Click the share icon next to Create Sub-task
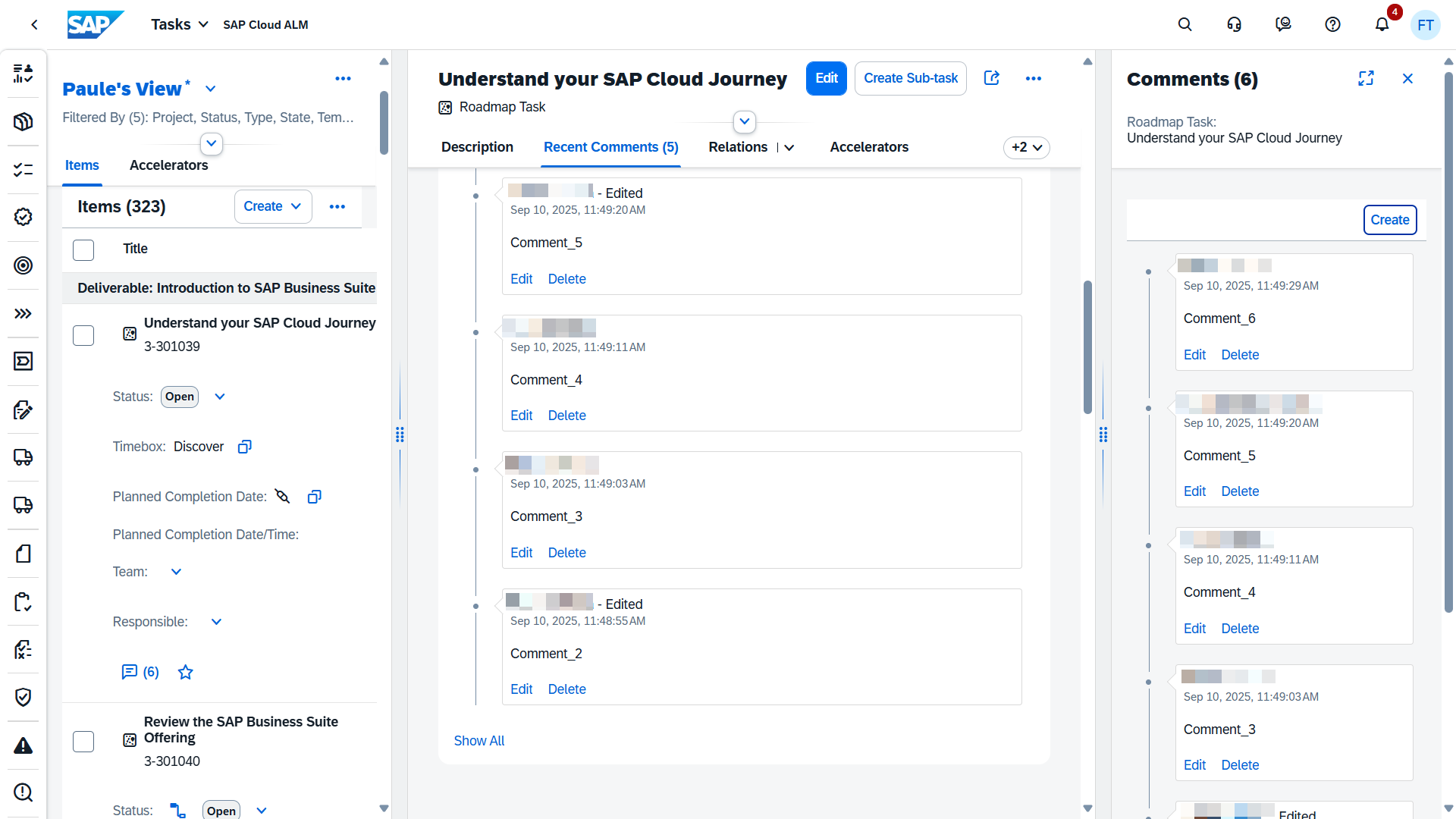Viewport: 1456px width, 819px height. coord(991,78)
